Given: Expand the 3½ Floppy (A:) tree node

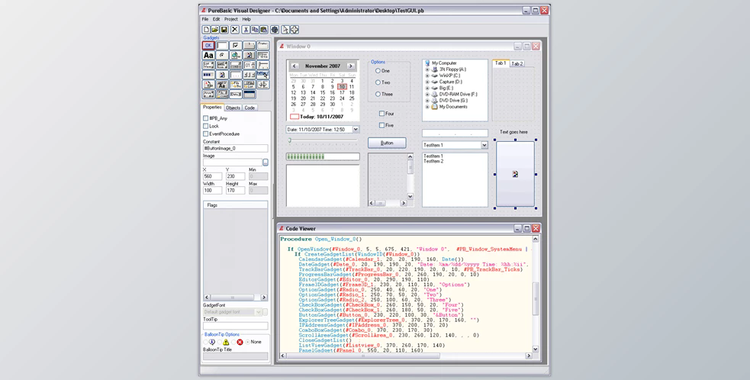Looking at the screenshot, I should [427, 69].
